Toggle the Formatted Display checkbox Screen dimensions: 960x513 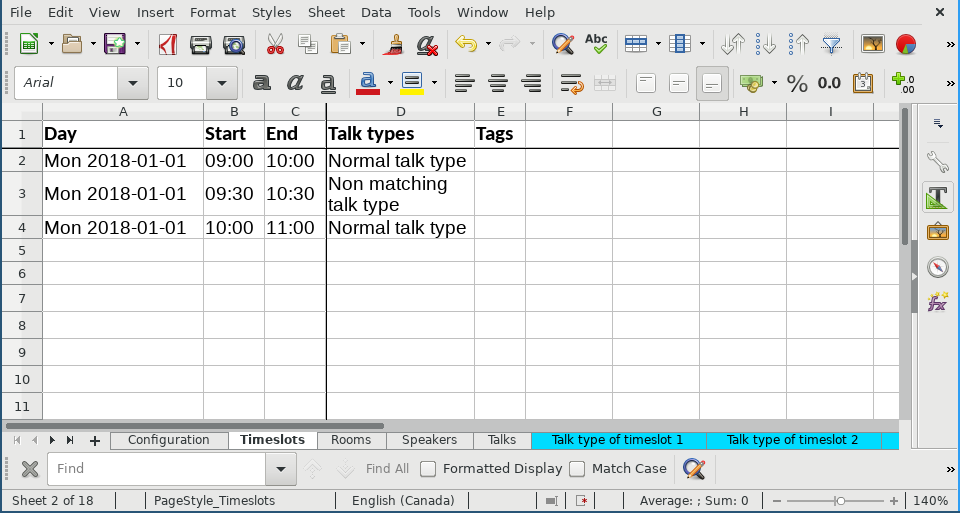point(428,468)
